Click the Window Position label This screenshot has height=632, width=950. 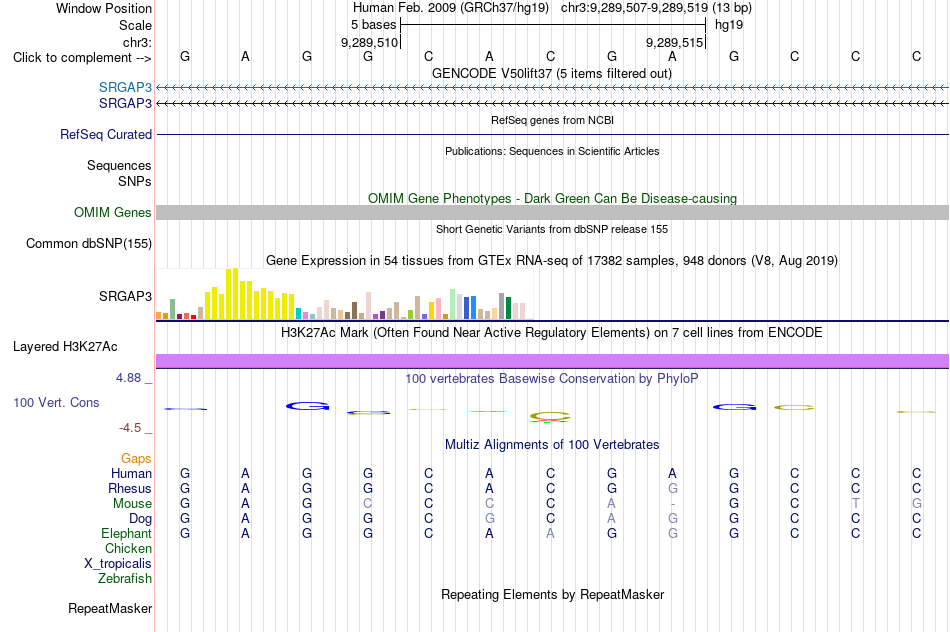[x=104, y=8]
